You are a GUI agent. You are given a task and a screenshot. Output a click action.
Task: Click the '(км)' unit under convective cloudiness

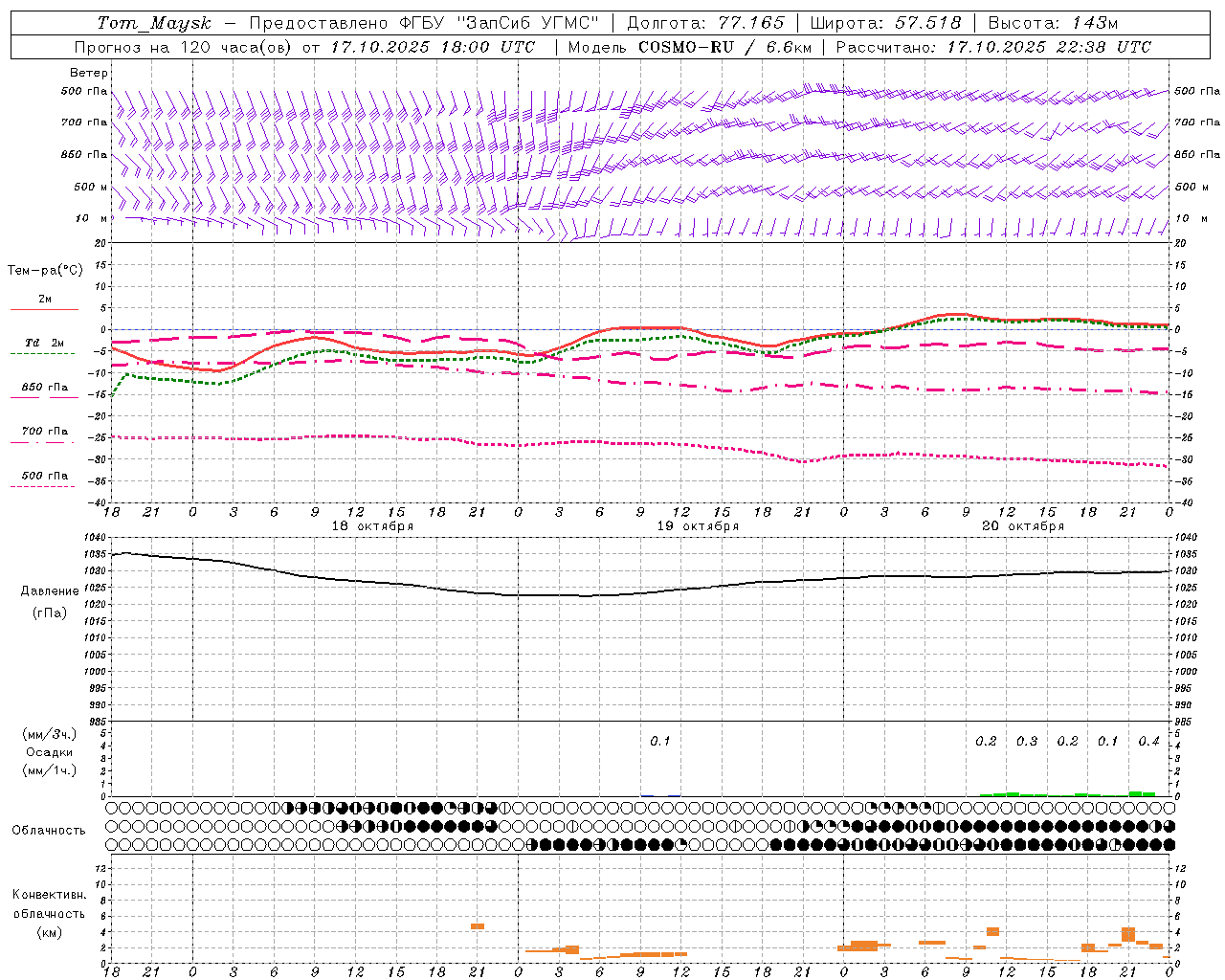[50, 932]
